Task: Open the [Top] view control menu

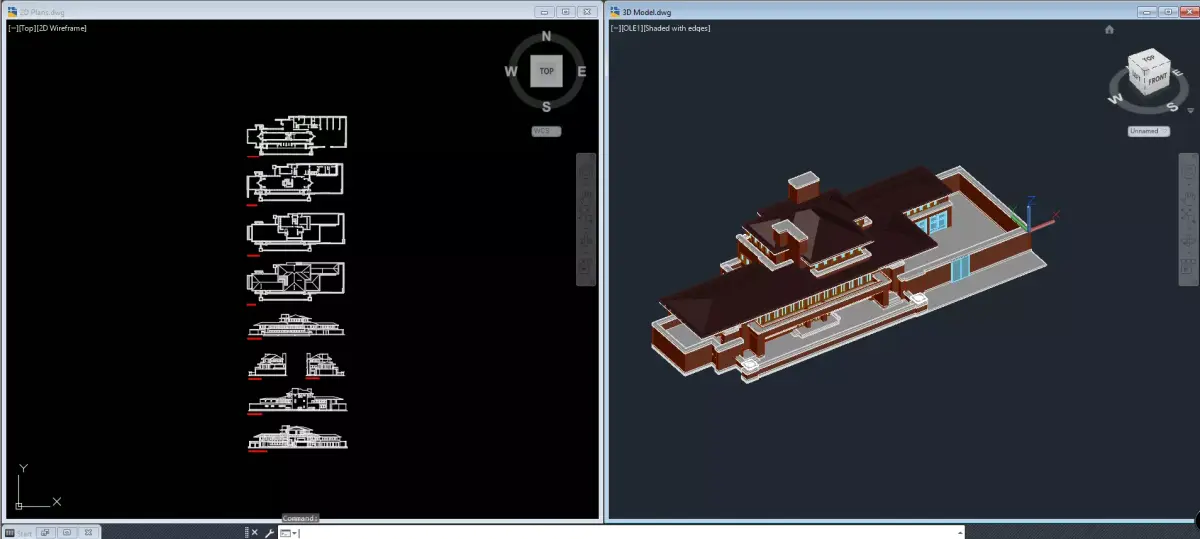Action: (26, 28)
